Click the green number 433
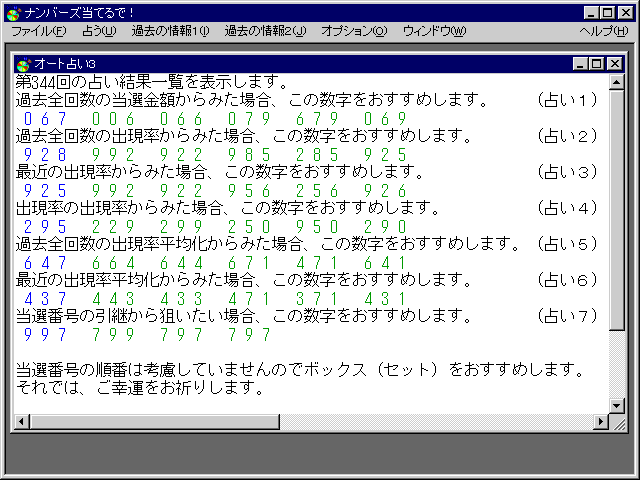Viewport: 640px width, 480px height. pyautogui.click(x=181, y=299)
